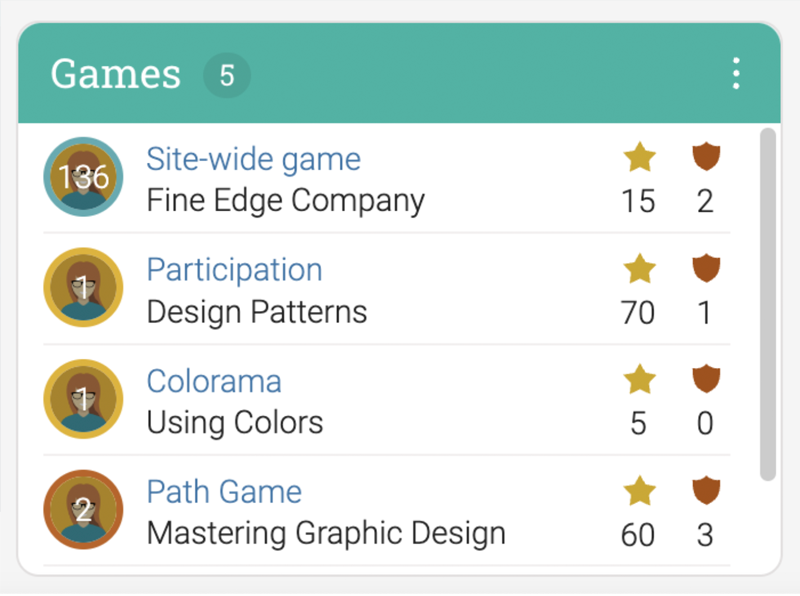The height and width of the screenshot is (596, 800).
Task: Click the shield icon for Mastering Graphic Design
Action: pyautogui.click(x=706, y=490)
